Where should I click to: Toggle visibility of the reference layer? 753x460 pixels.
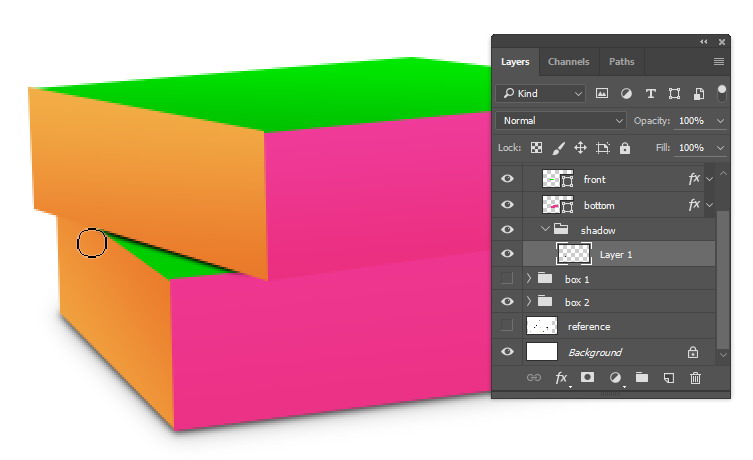pyautogui.click(x=507, y=326)
